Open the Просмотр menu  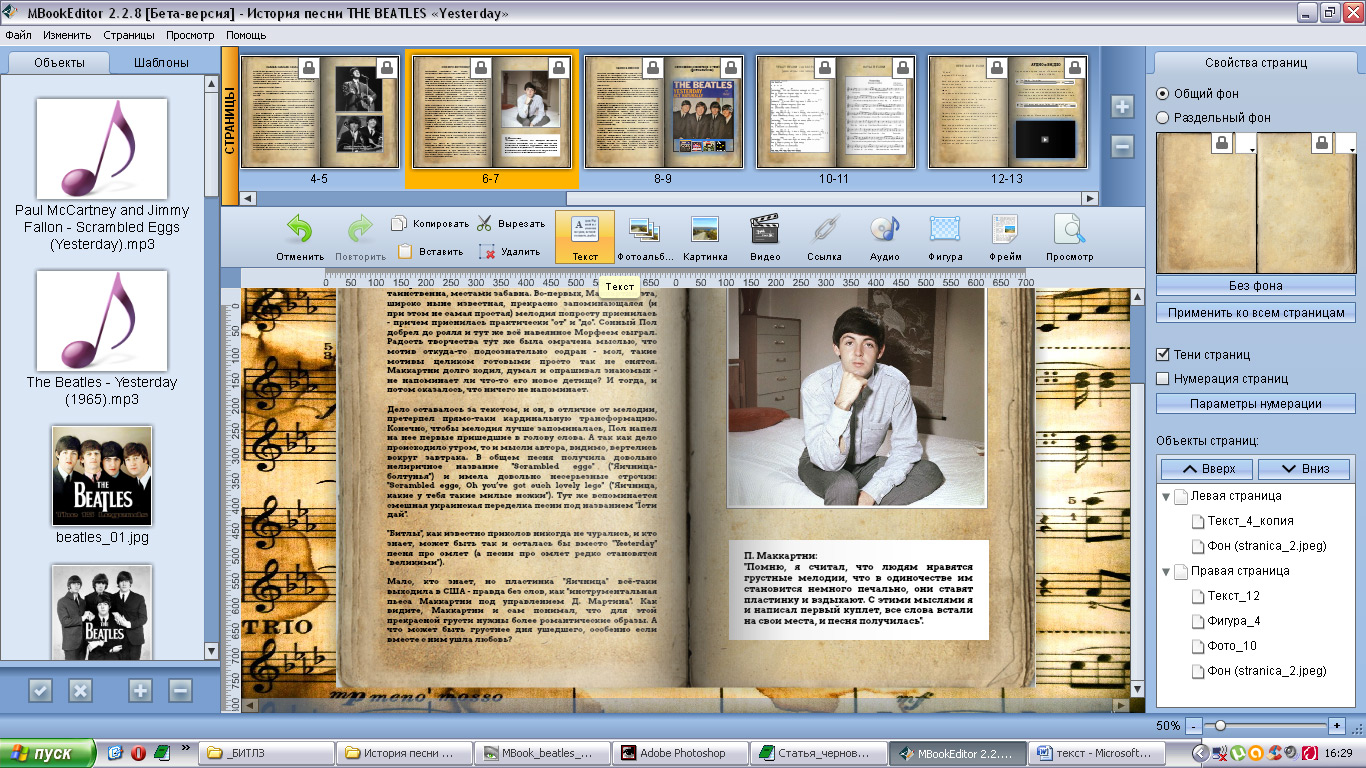pos(190,35)
